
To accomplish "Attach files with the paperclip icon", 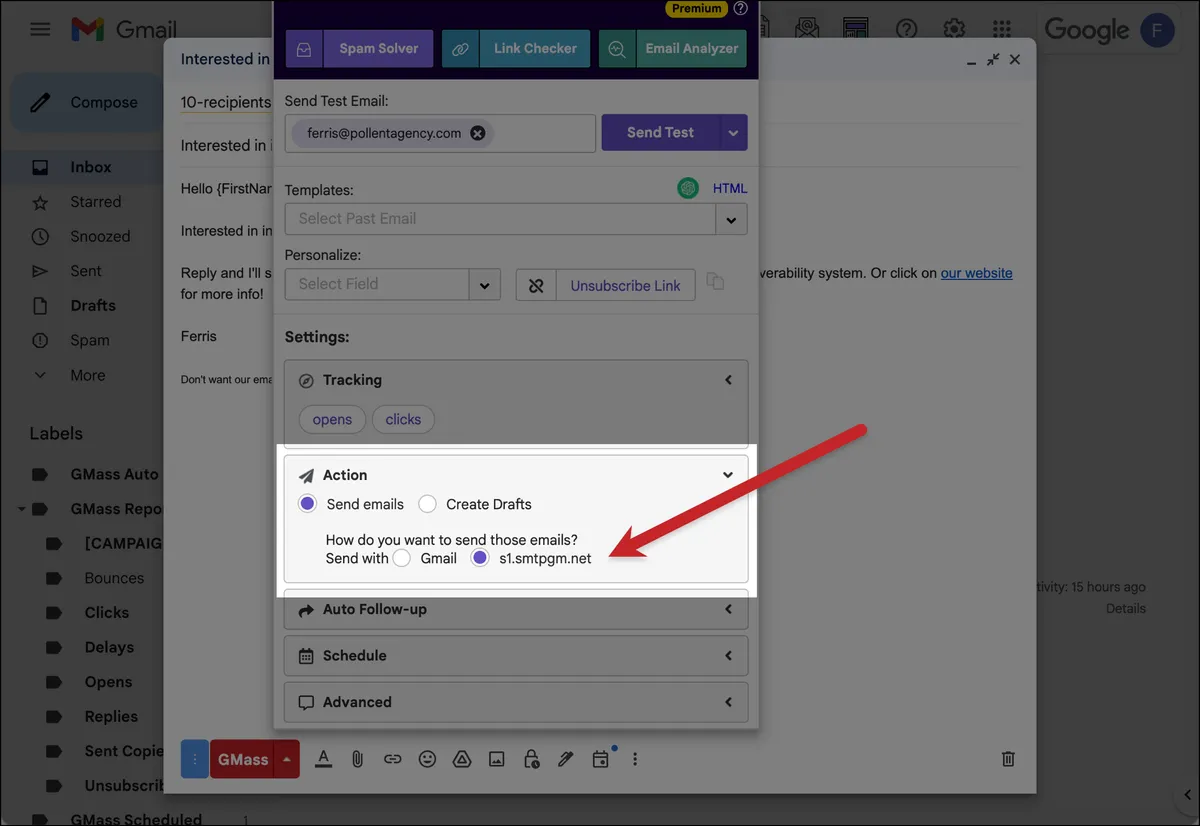I will coord(357,759).
